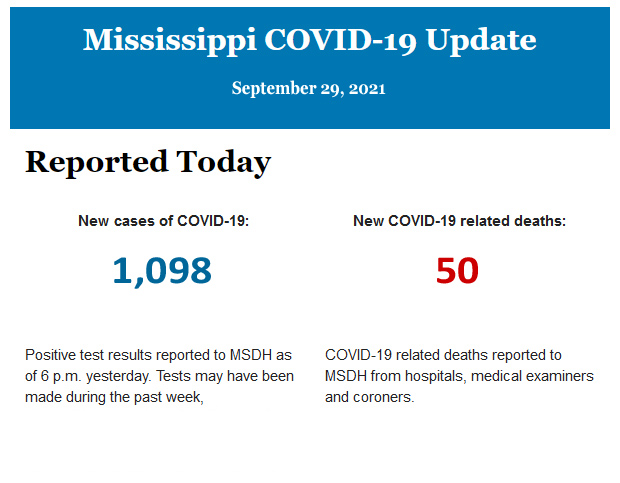Click the positive test results description paragraph
Viewport: 620px width, 483px height.
pos(160,376)
